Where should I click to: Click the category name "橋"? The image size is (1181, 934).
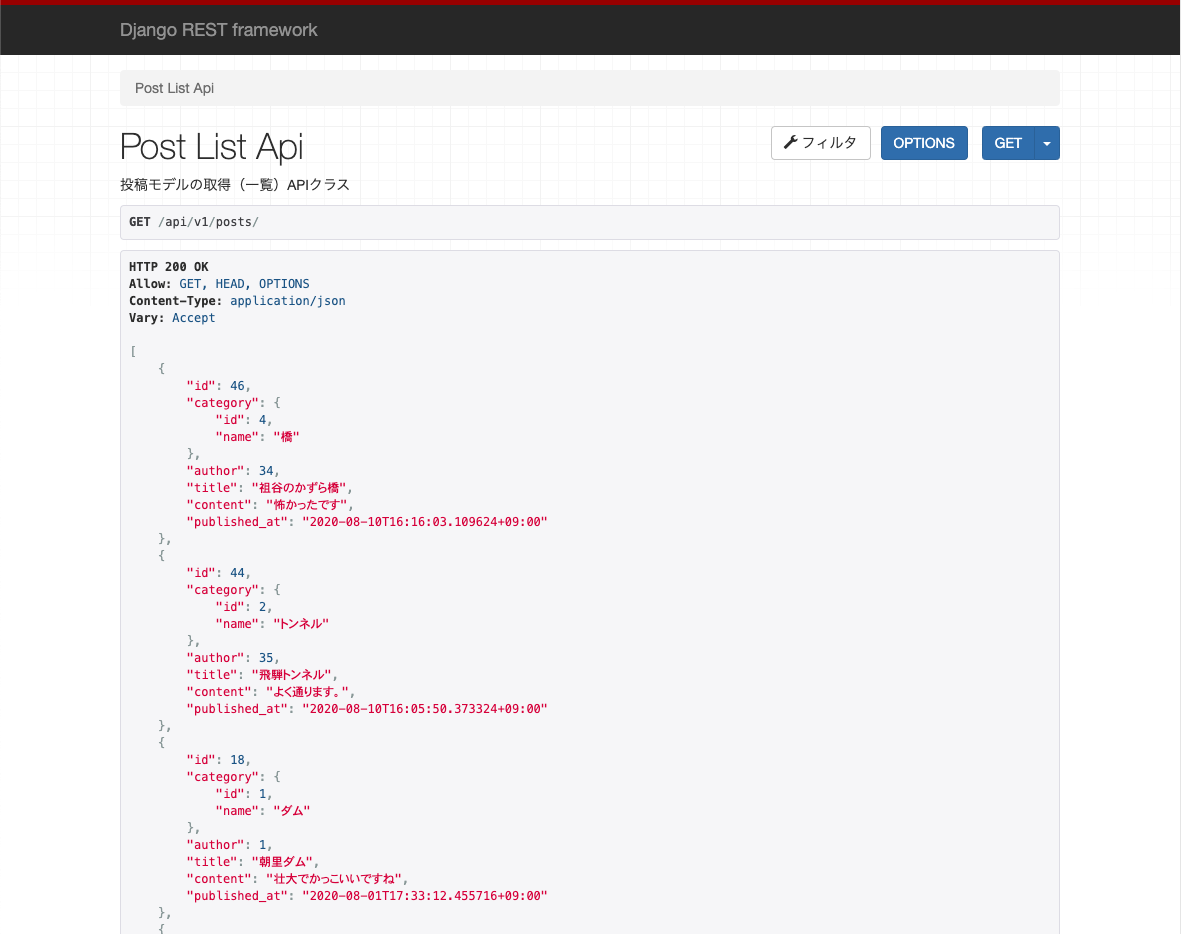tap(286, 437)
